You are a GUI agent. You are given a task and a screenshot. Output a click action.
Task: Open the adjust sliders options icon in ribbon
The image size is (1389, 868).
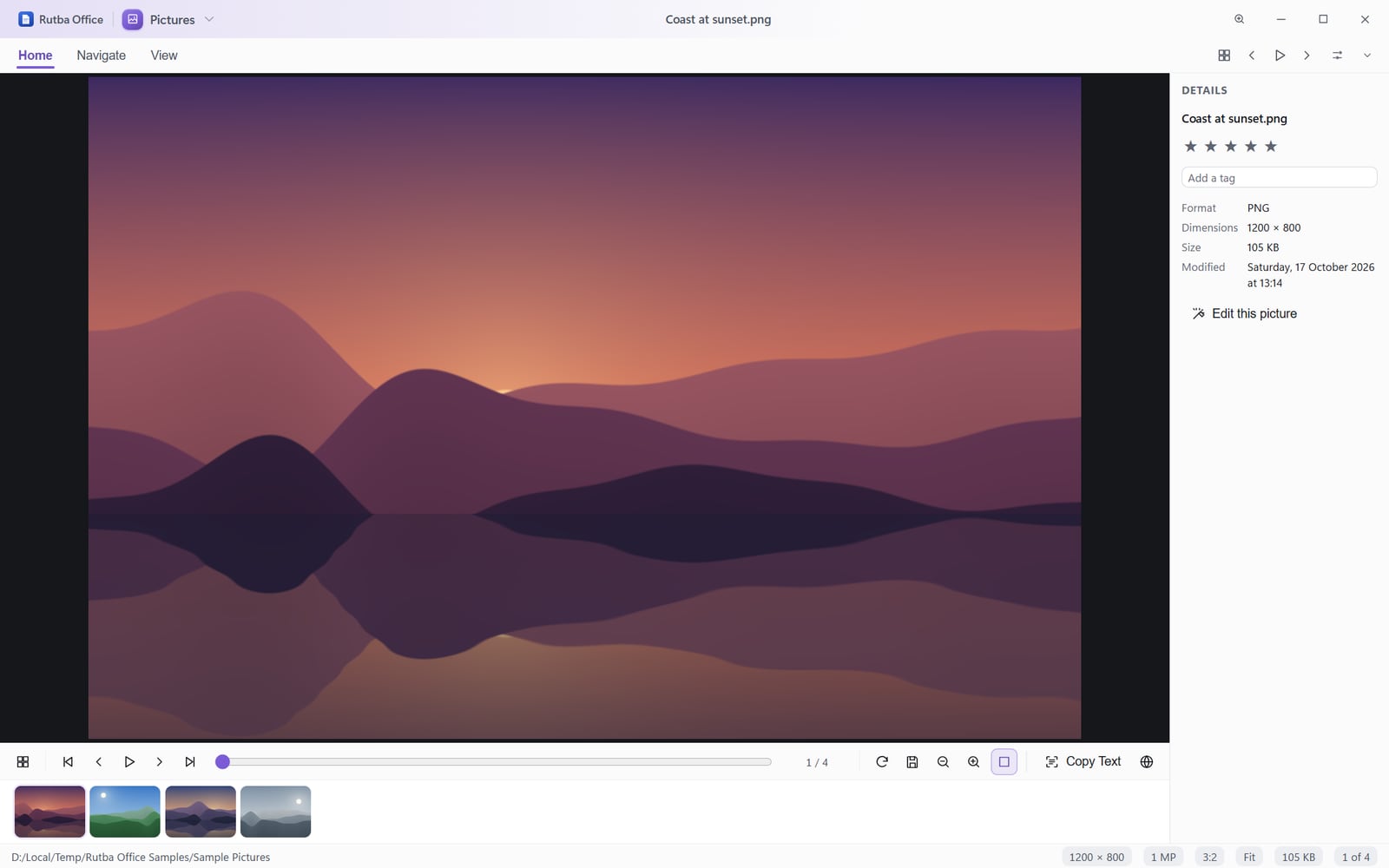pos(1337,56)
